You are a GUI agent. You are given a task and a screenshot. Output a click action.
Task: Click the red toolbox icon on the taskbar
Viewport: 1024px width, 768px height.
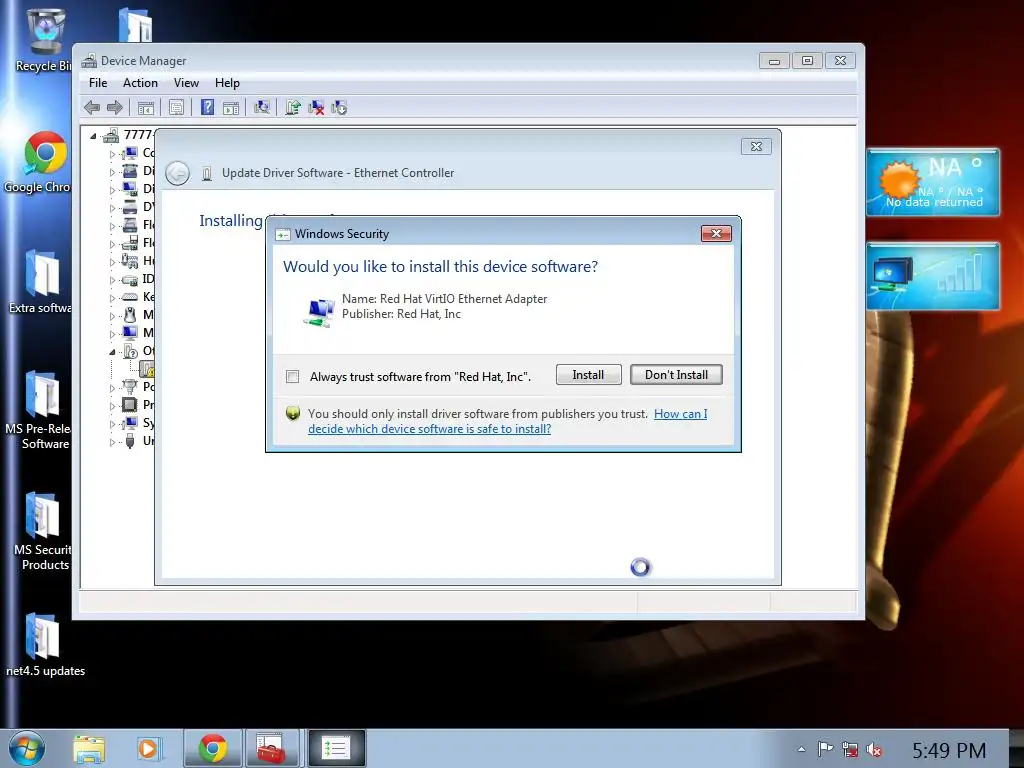click(x=271, y=748)
